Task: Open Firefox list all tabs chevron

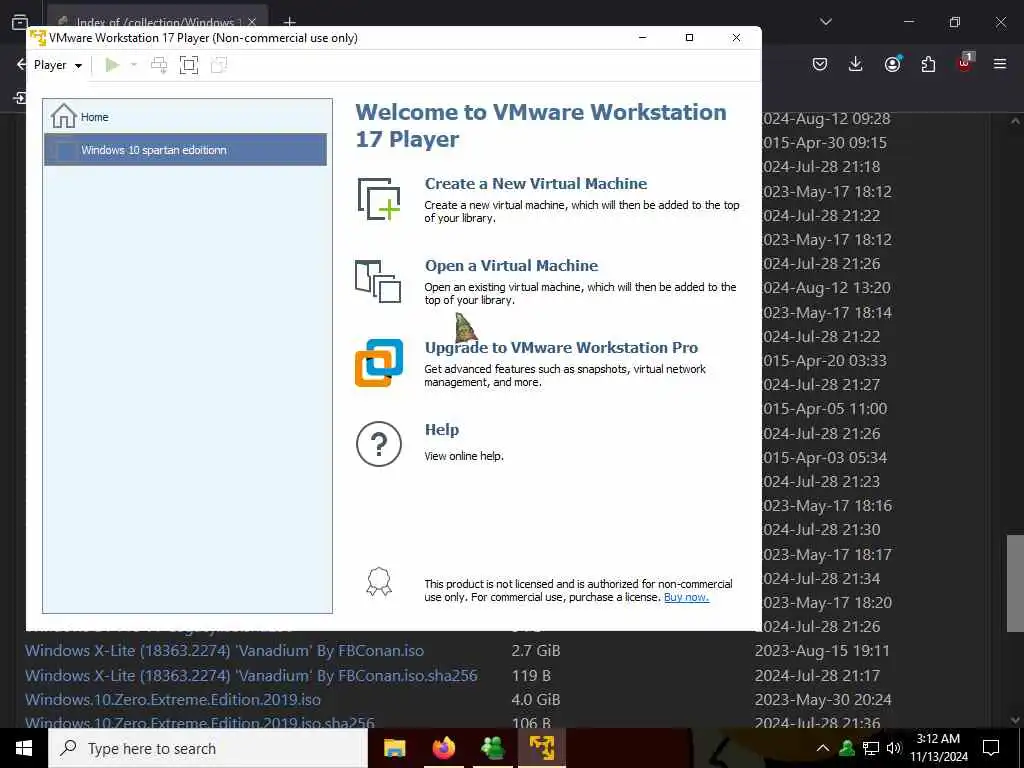Action: click(x=826, y=22)
